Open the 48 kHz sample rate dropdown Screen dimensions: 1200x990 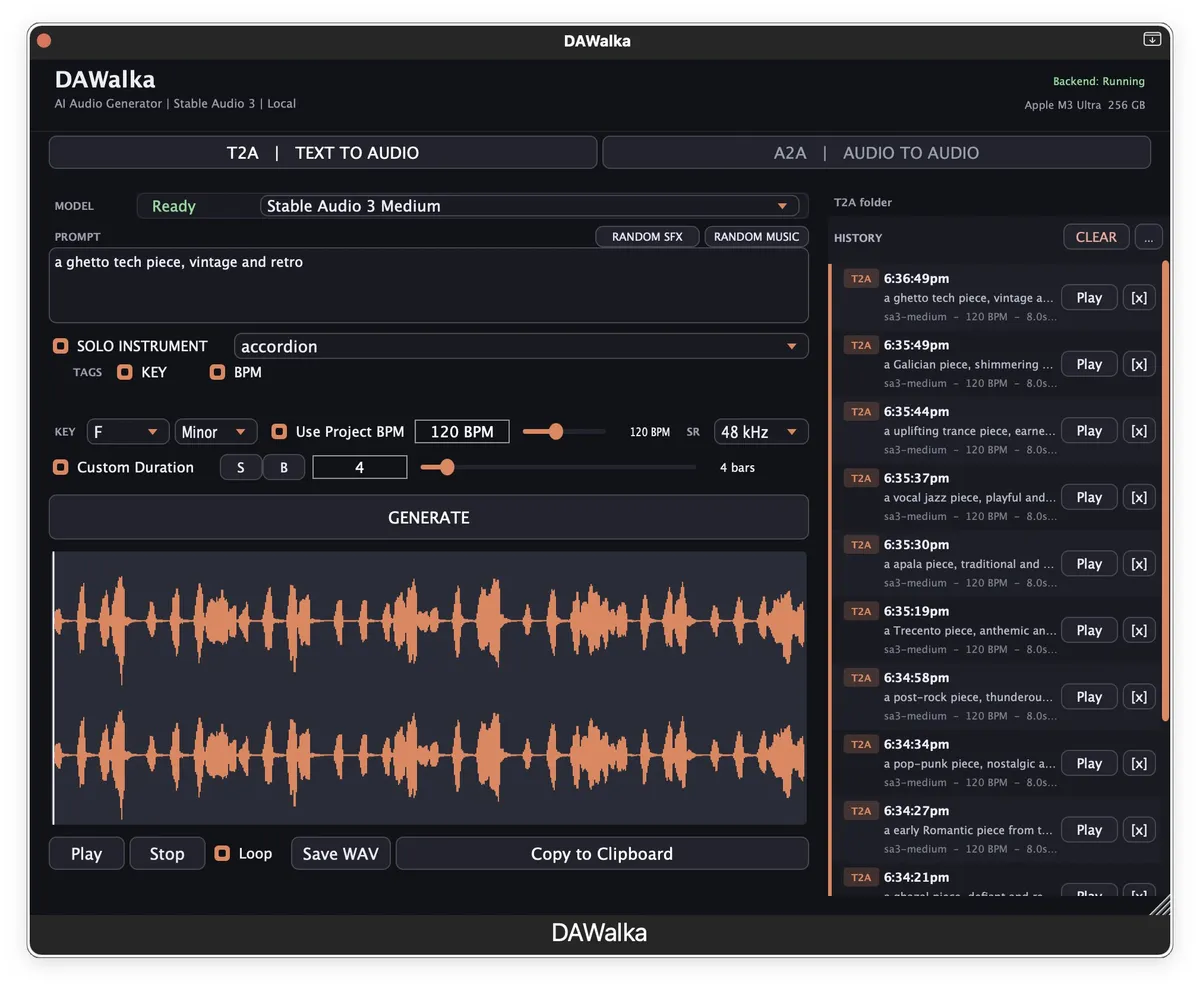click(x=761, y=432)
